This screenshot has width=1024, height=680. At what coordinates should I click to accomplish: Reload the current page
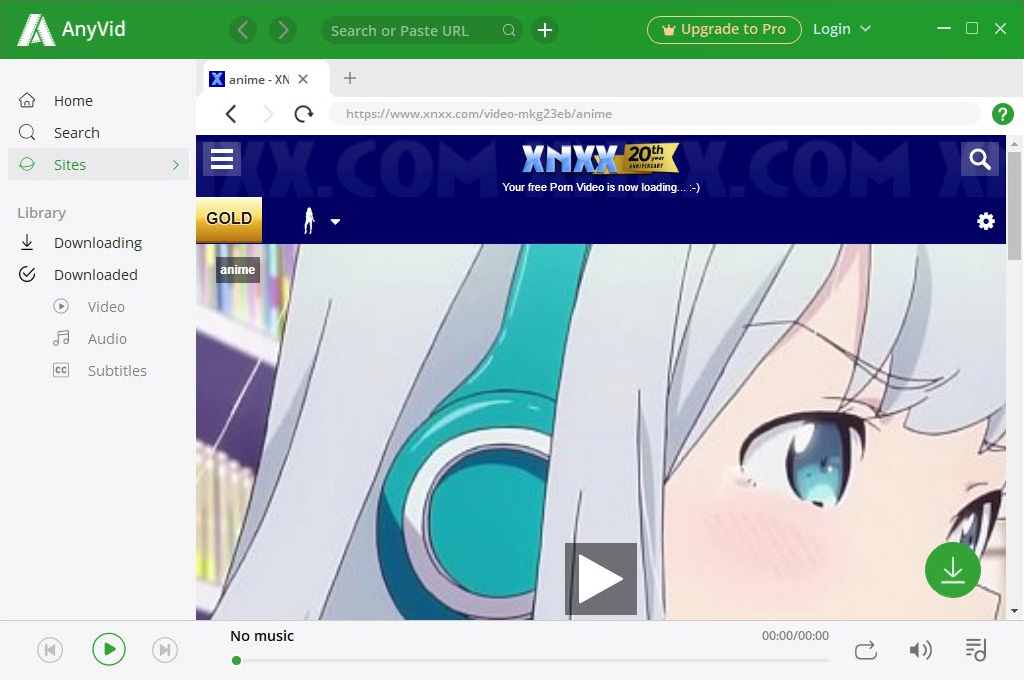click(x=304, y=114)
